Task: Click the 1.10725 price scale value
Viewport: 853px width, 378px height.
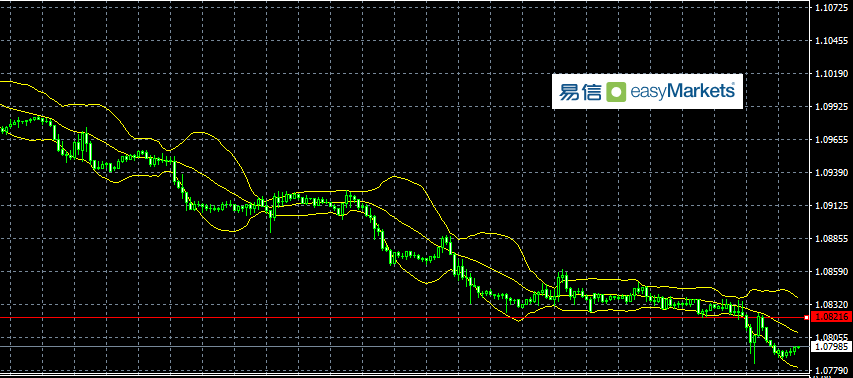Action: coord(831,8)
